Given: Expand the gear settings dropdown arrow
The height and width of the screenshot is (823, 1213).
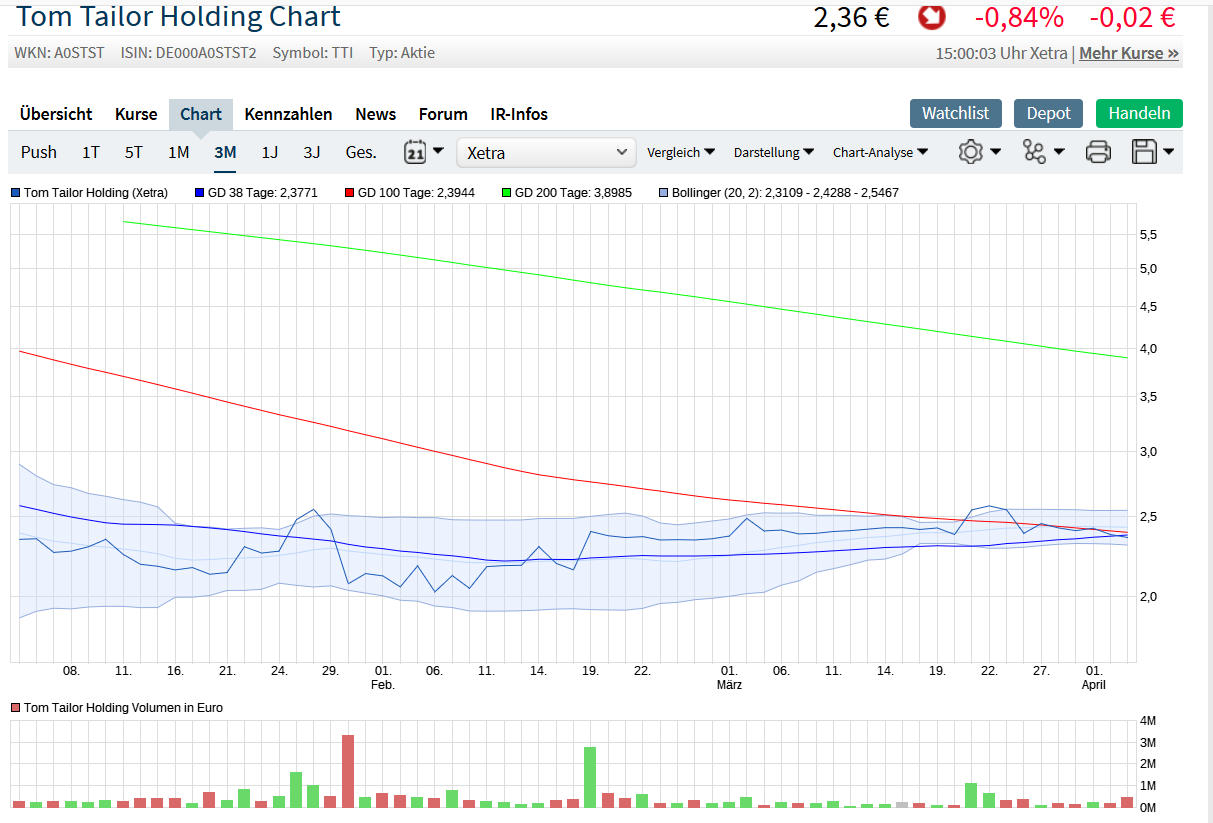Looking at the screenshot, I should click(996, 152).
